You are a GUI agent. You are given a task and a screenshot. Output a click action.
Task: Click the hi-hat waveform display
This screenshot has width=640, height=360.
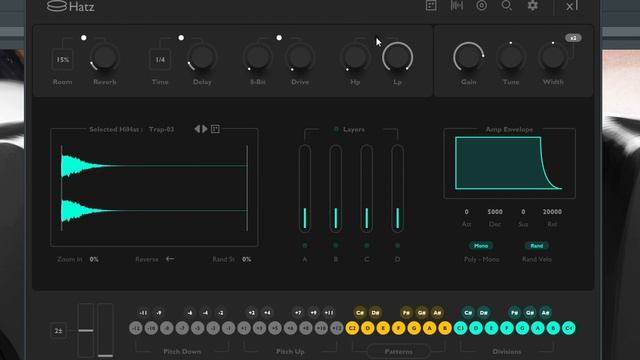pos(154,188)
